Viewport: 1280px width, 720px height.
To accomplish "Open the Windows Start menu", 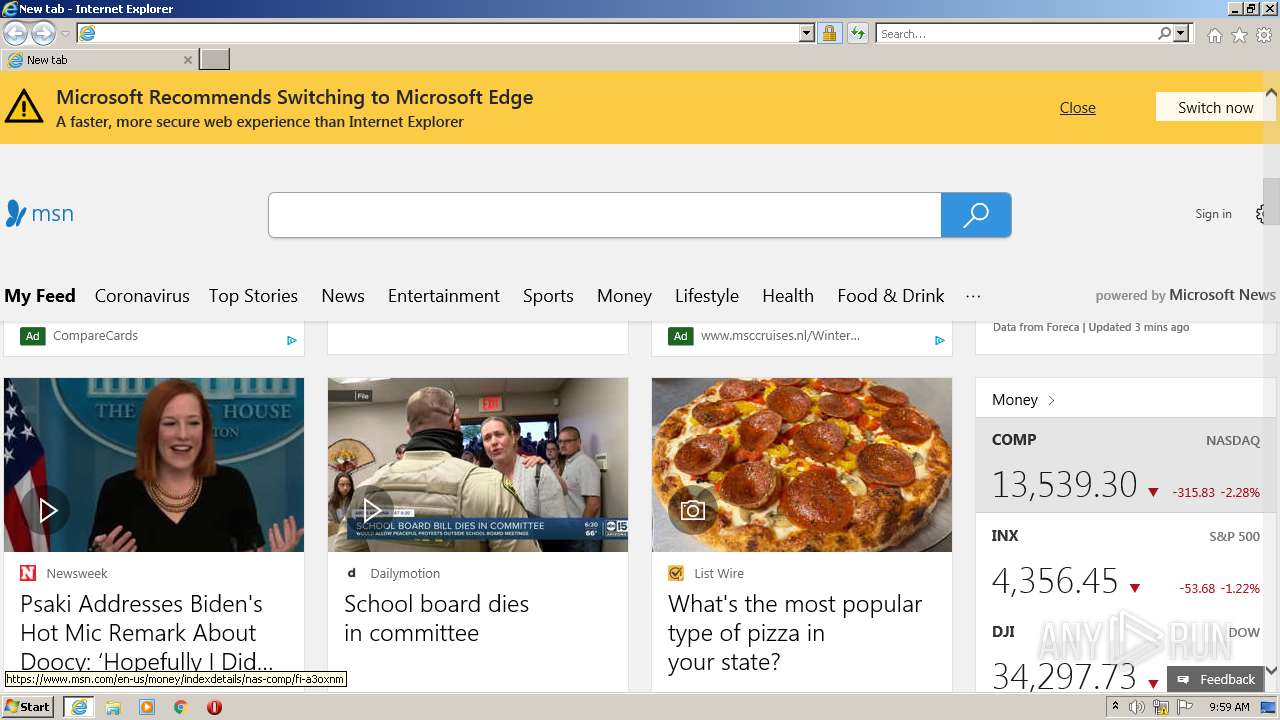I will (28, 707).
